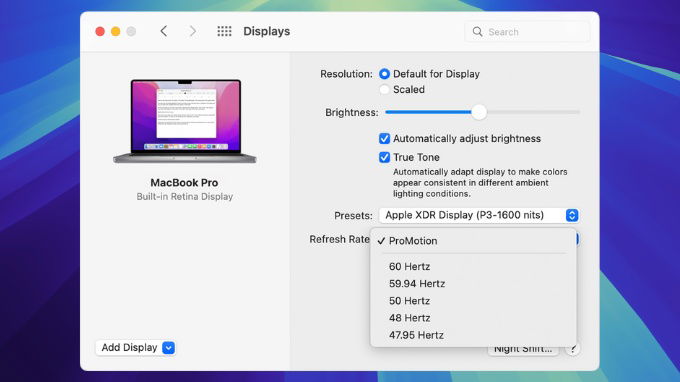The height and width of the screenshot is (382, 680).
Task: Close the Displays window
Action: (x=100, y=32)
